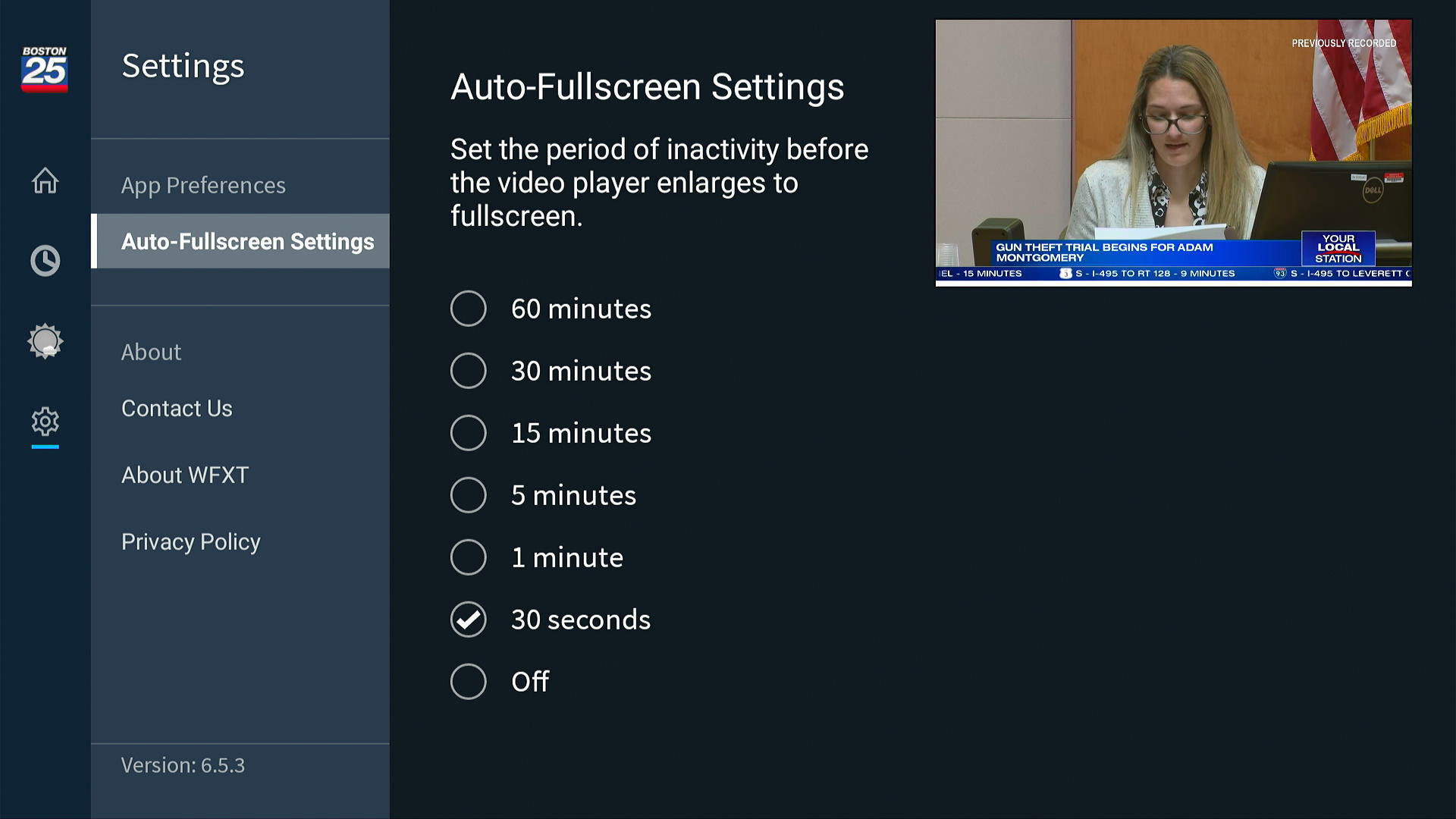Open the clock icon in sidebar
Viewport: 1456px width, 819px height.
(45, 261)
